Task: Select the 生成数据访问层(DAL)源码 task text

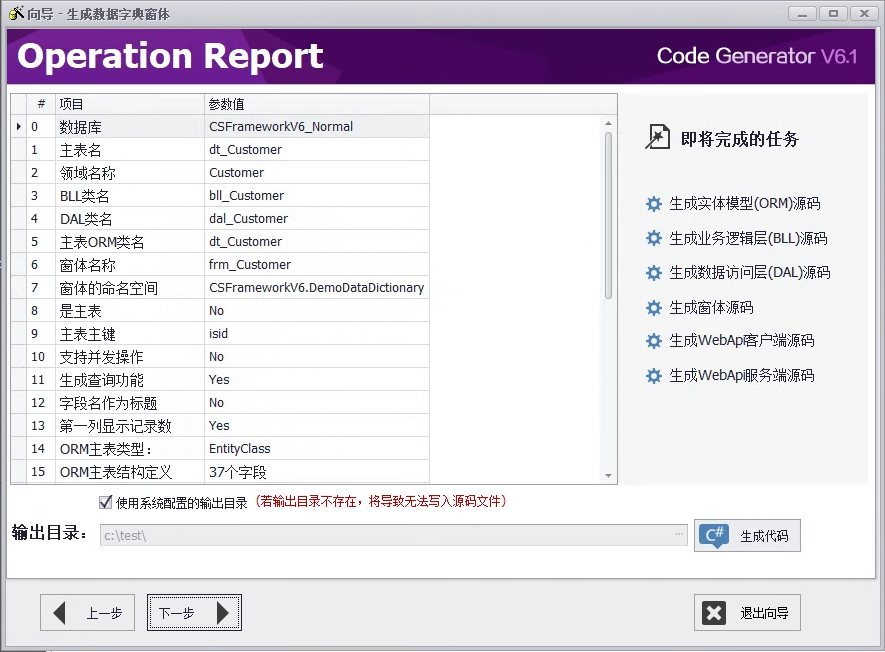Action: point(750,273)
